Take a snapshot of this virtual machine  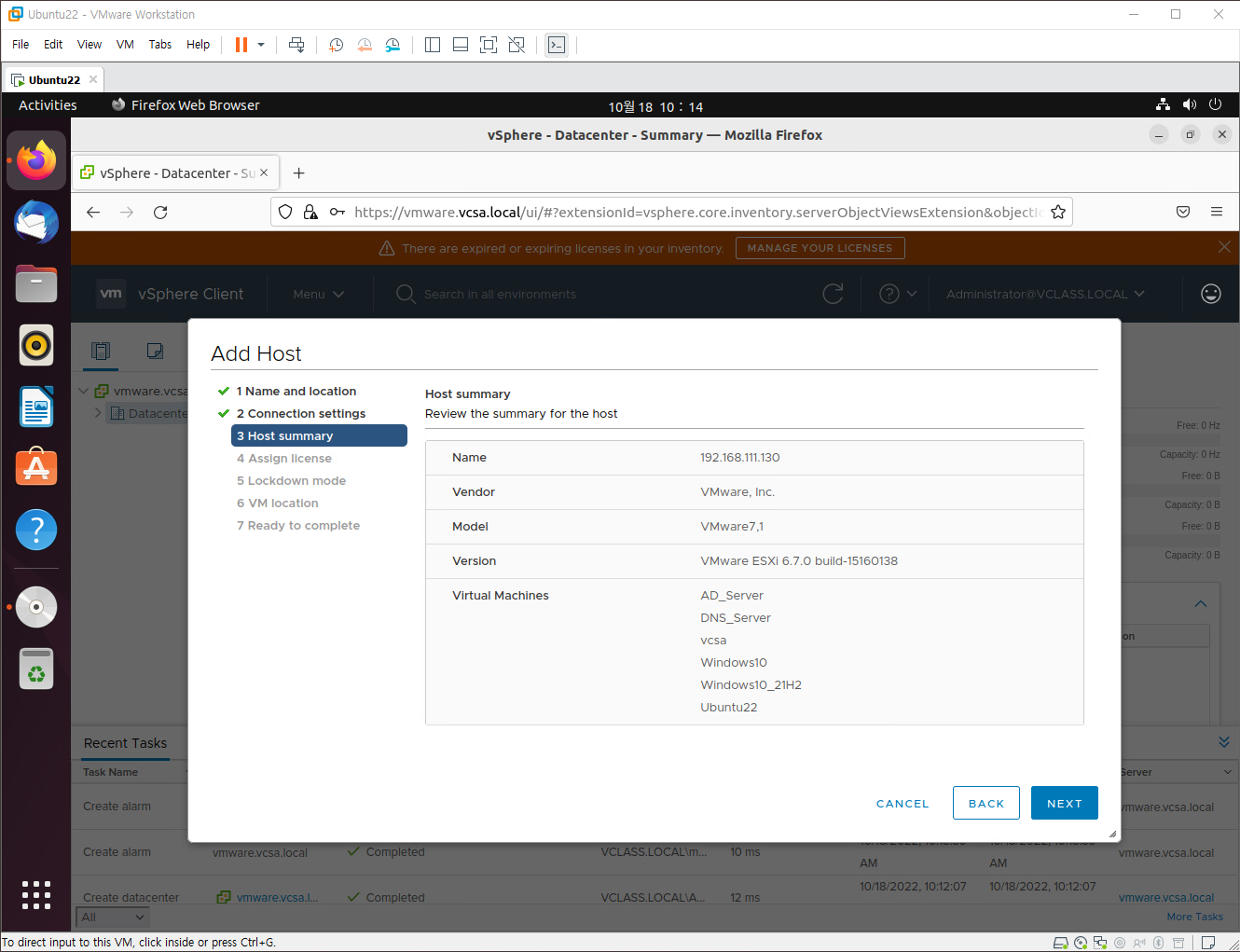tap(337, 45)
